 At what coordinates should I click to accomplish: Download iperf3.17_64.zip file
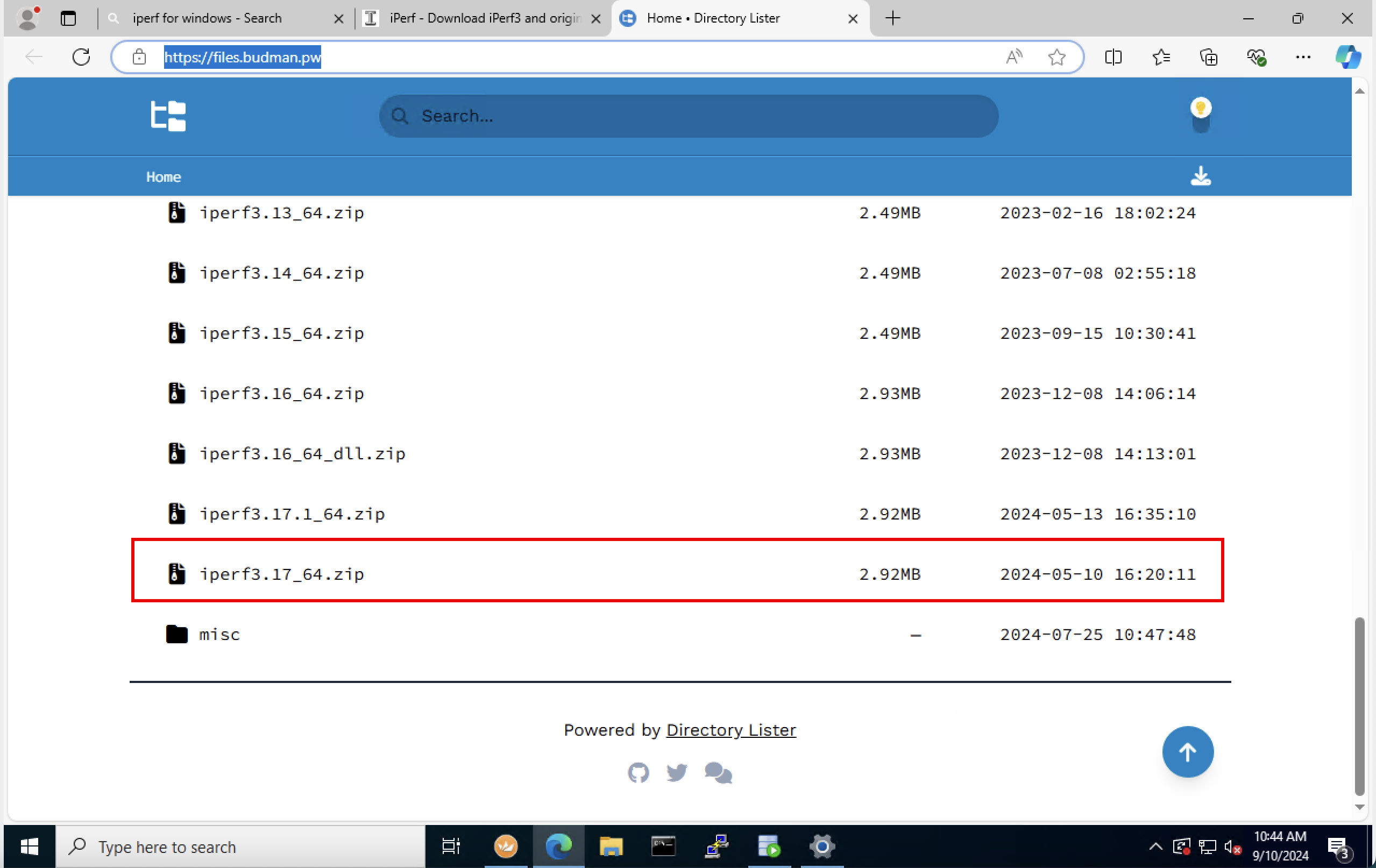pos(281,574)
